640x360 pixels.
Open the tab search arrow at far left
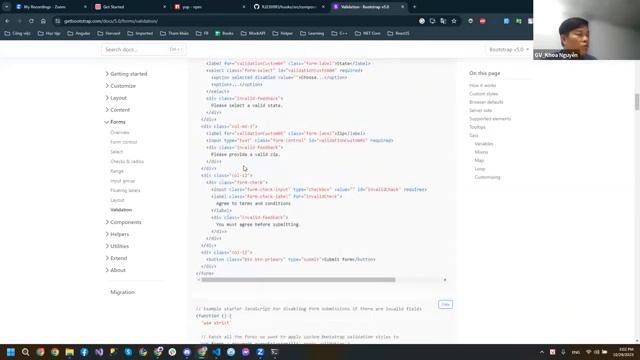coord(7,7)
